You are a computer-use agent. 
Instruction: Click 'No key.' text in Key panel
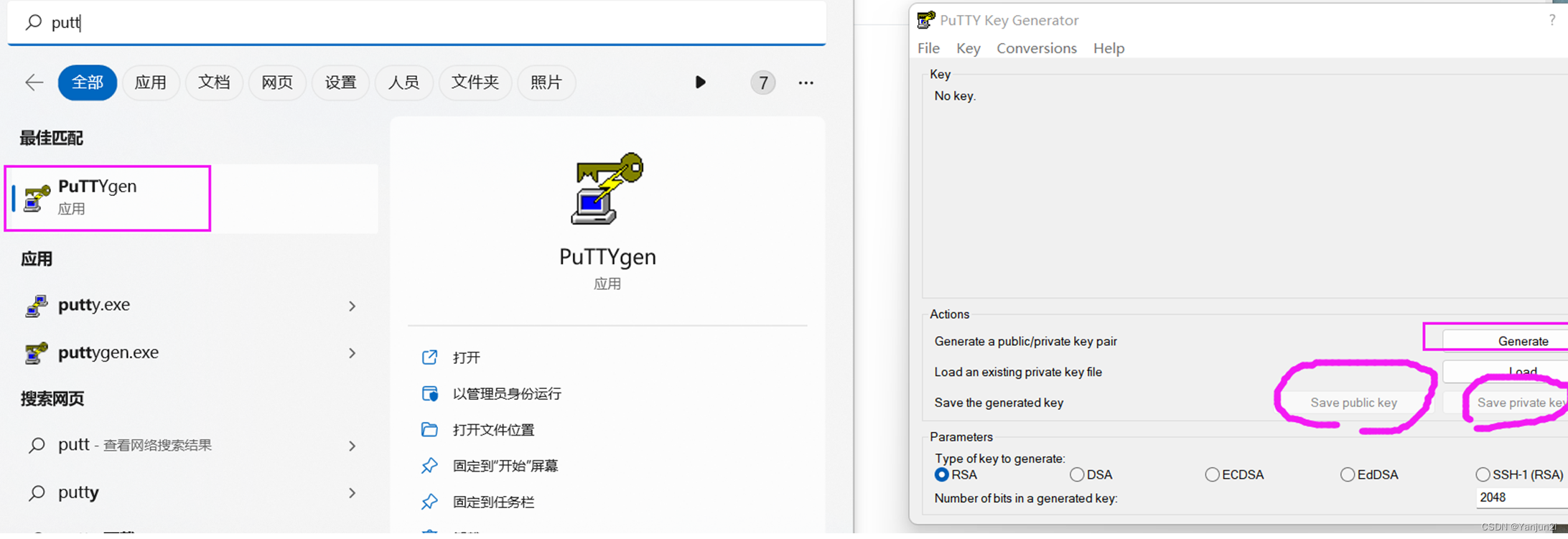click(955, 96)
